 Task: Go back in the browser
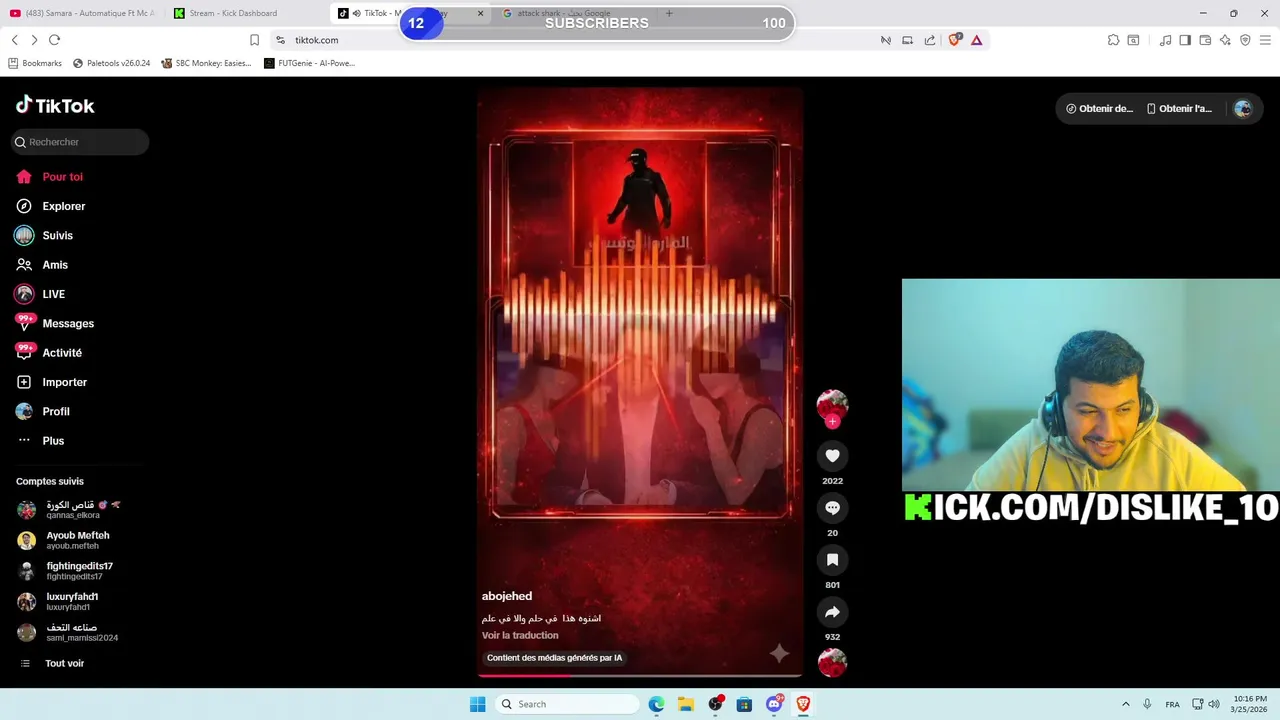click(x=14, y=40)
